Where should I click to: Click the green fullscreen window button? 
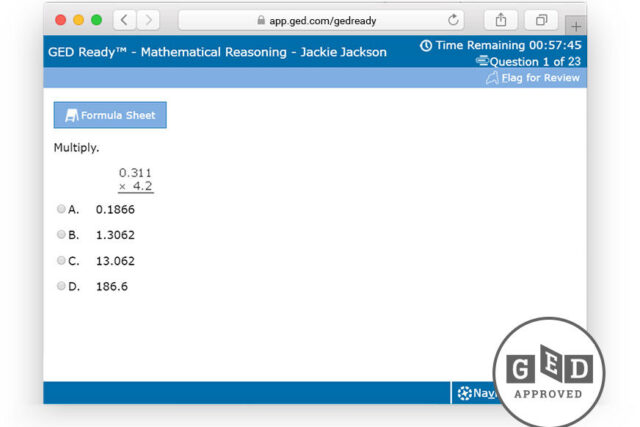click(x=97, y=20)
